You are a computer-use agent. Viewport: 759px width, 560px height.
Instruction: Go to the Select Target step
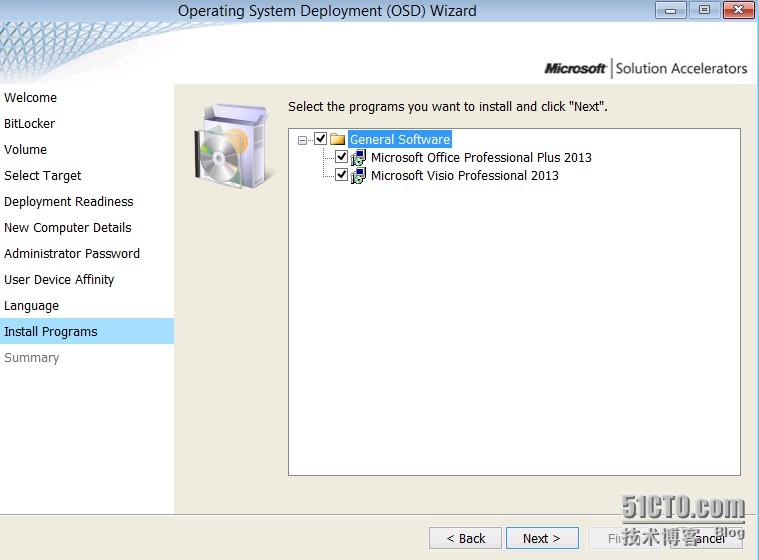coord(43,176)
